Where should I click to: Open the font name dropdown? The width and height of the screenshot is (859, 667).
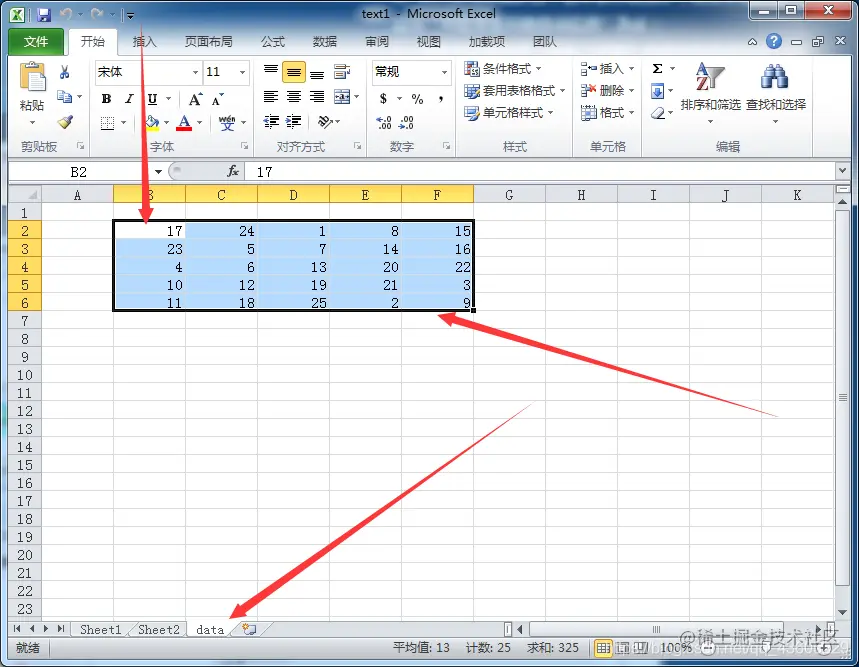point(196,72)
